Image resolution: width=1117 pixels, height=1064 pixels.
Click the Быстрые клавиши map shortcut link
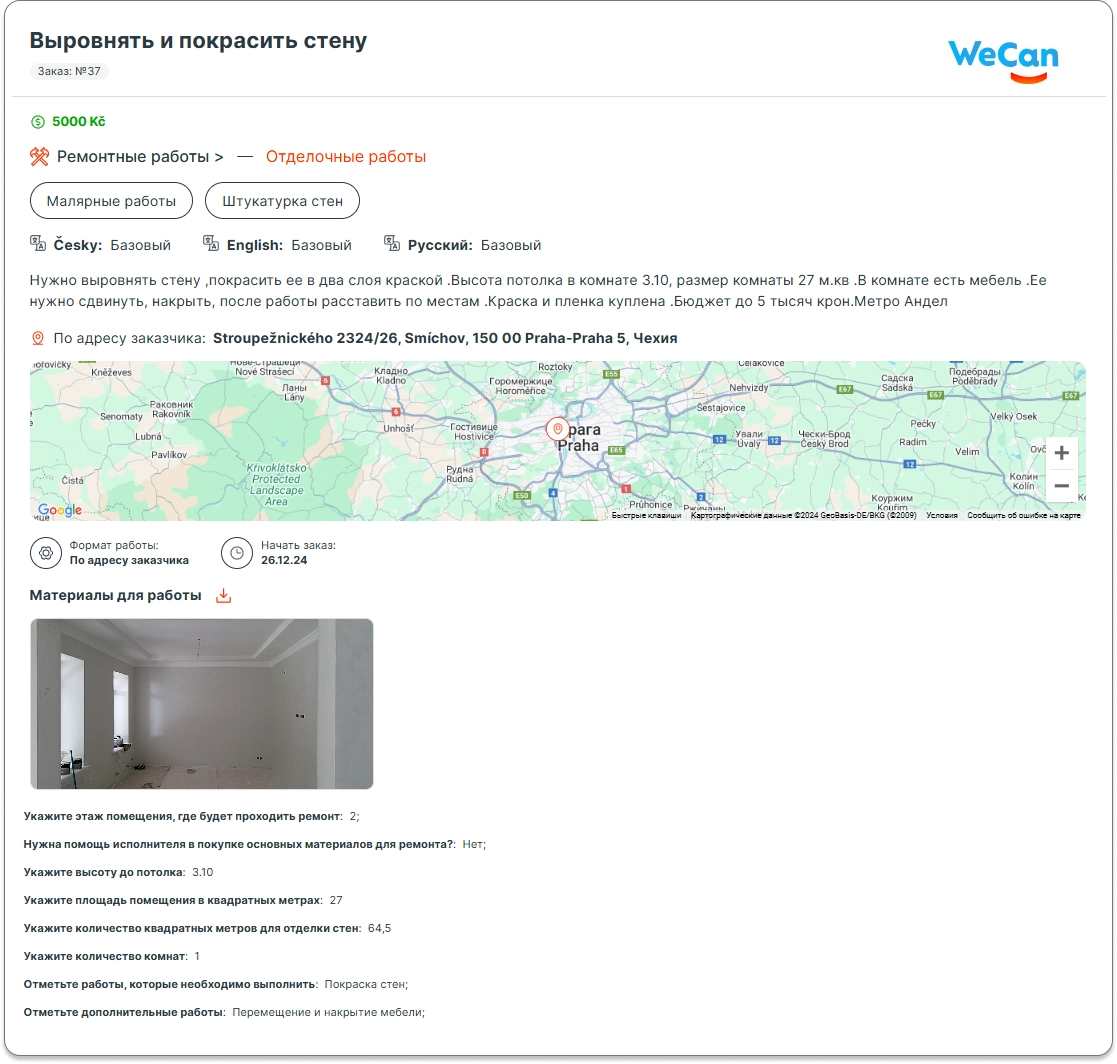pyautogui.click(x=646, y=515)
